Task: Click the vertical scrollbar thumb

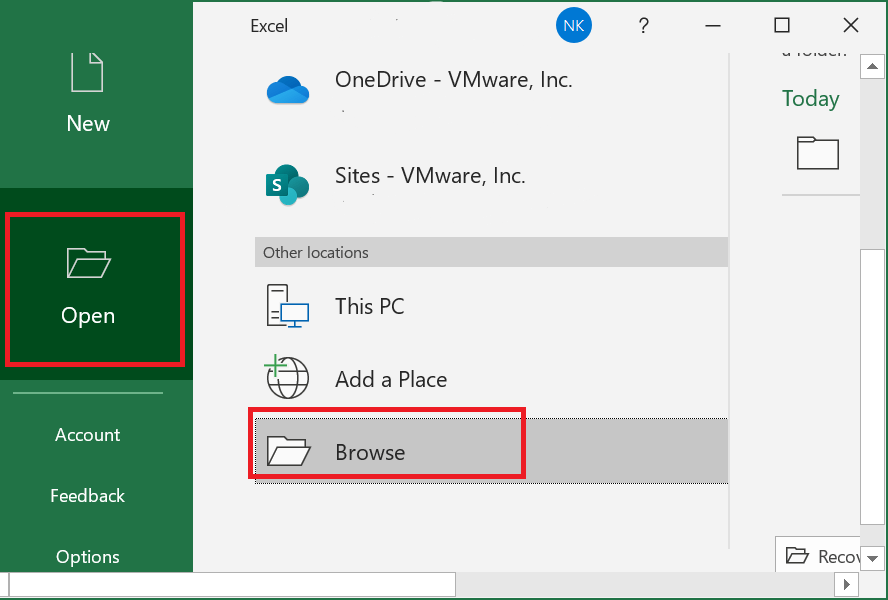Action: [872, 387]
